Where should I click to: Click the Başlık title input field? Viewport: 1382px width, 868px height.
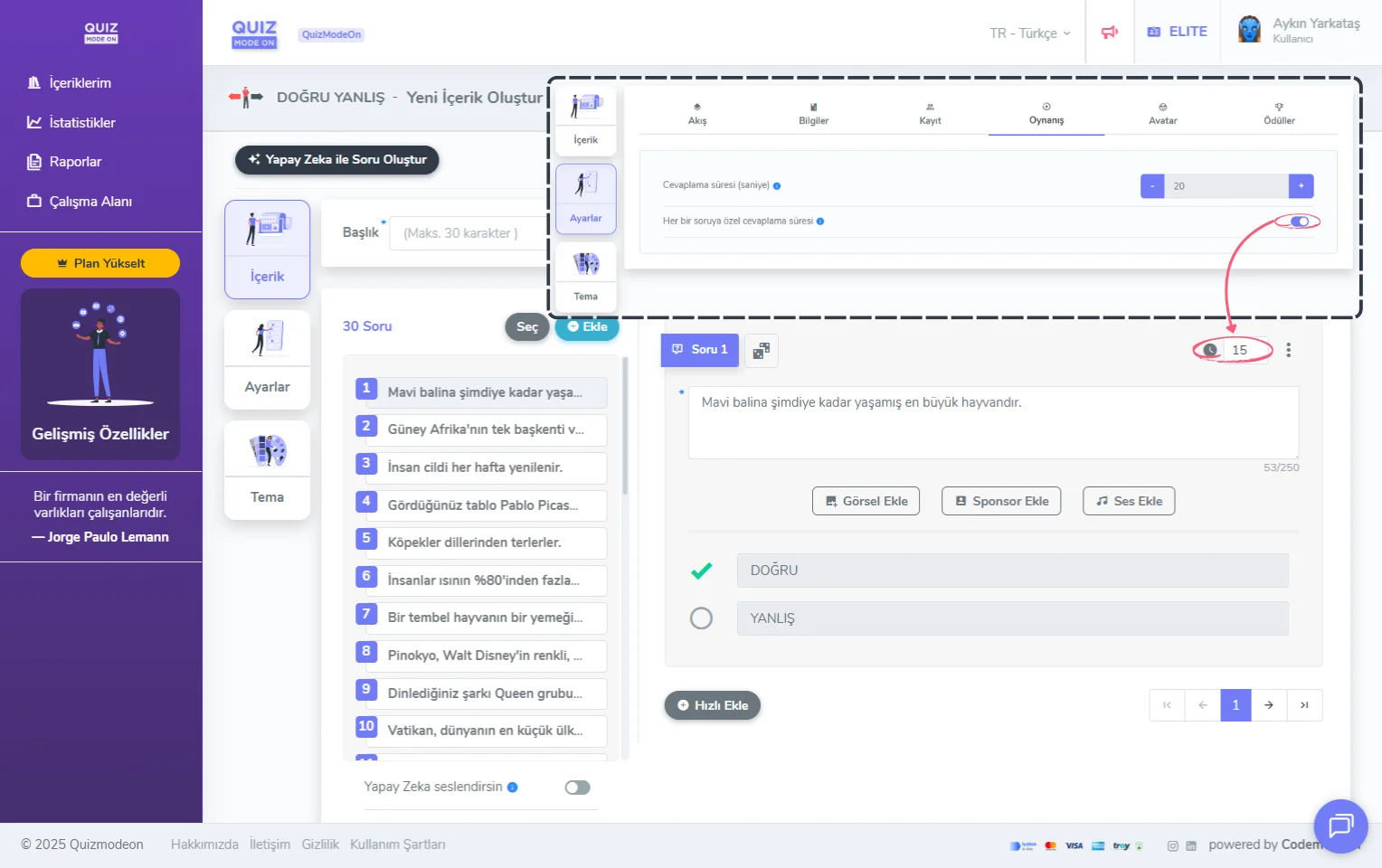[x=466, y=233]
